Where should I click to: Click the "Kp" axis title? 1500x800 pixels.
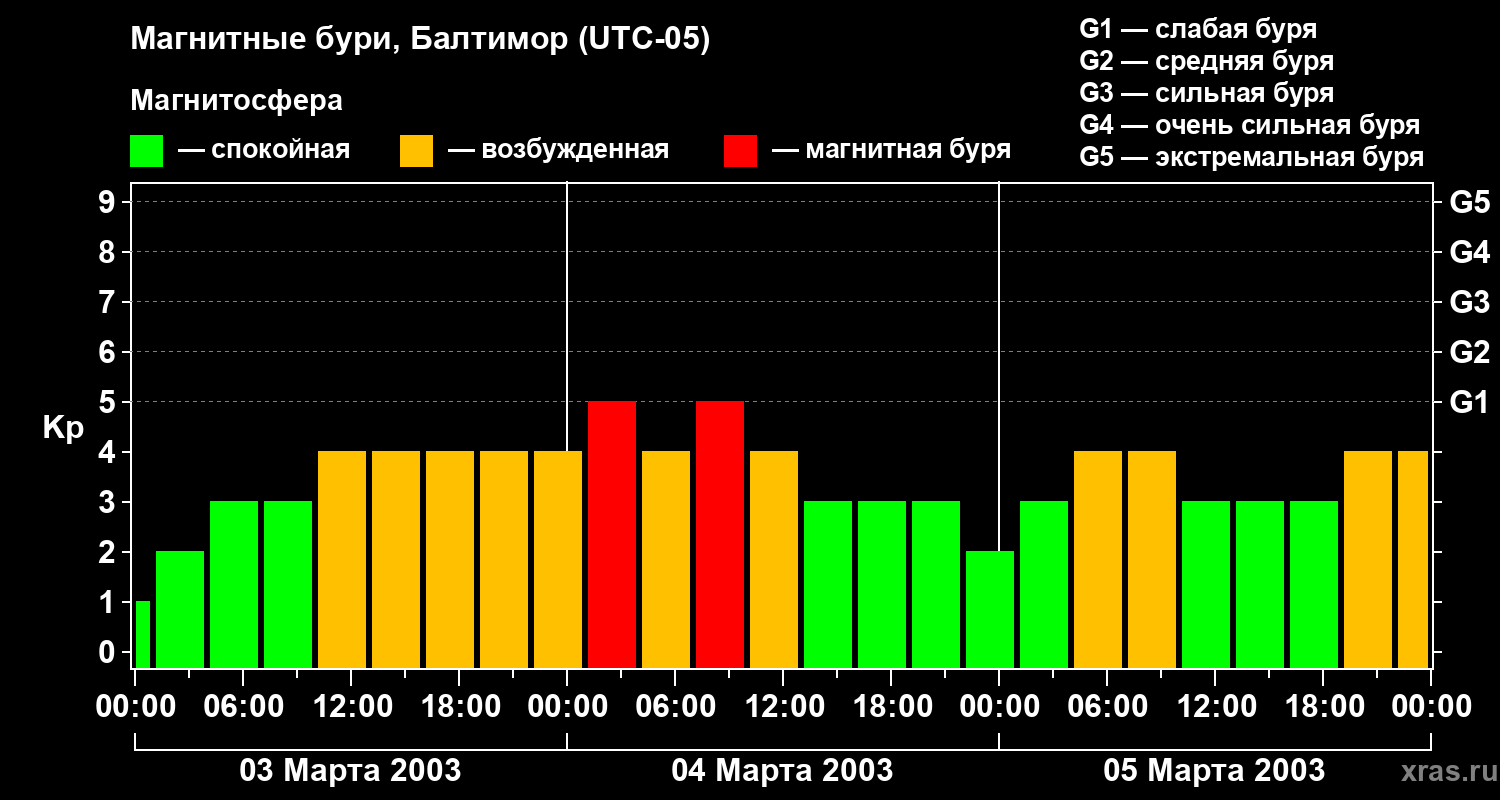click(64, 428)
